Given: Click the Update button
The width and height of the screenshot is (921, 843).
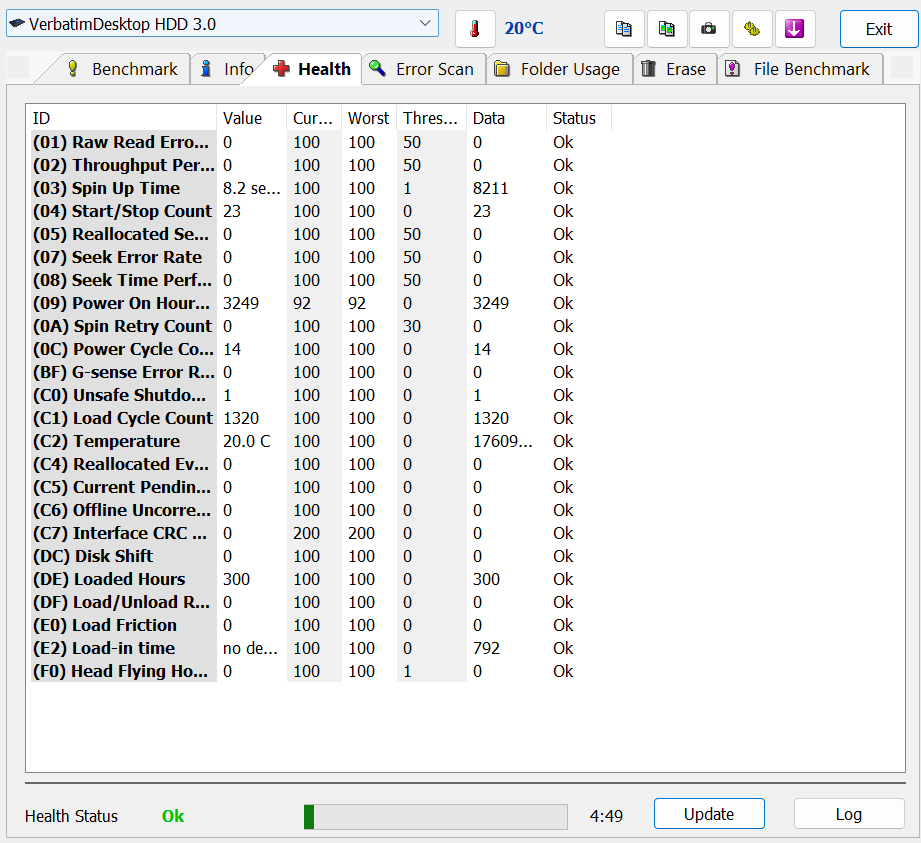Looking at the screenshot, I should tap(709, 814).
